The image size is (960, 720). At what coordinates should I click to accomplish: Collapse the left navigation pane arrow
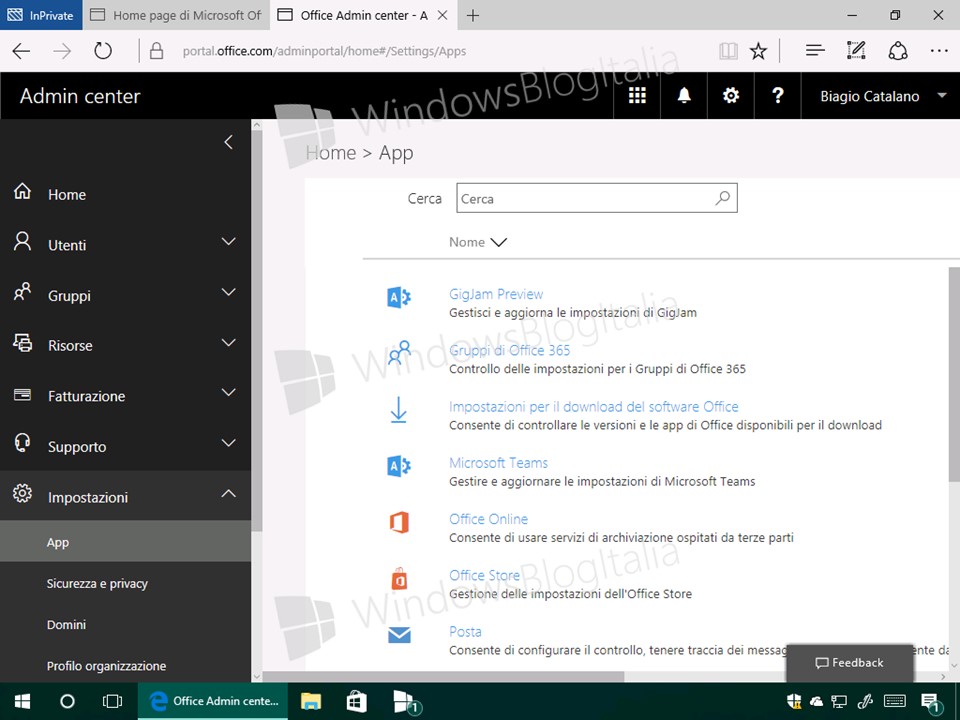tap(228, 142)
